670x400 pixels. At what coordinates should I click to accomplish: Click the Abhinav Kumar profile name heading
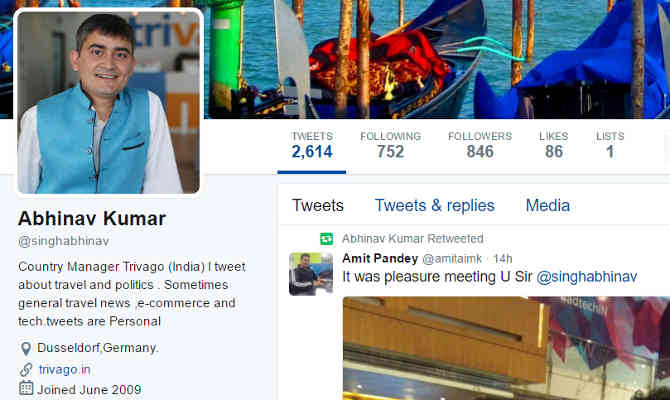point(92,218)
